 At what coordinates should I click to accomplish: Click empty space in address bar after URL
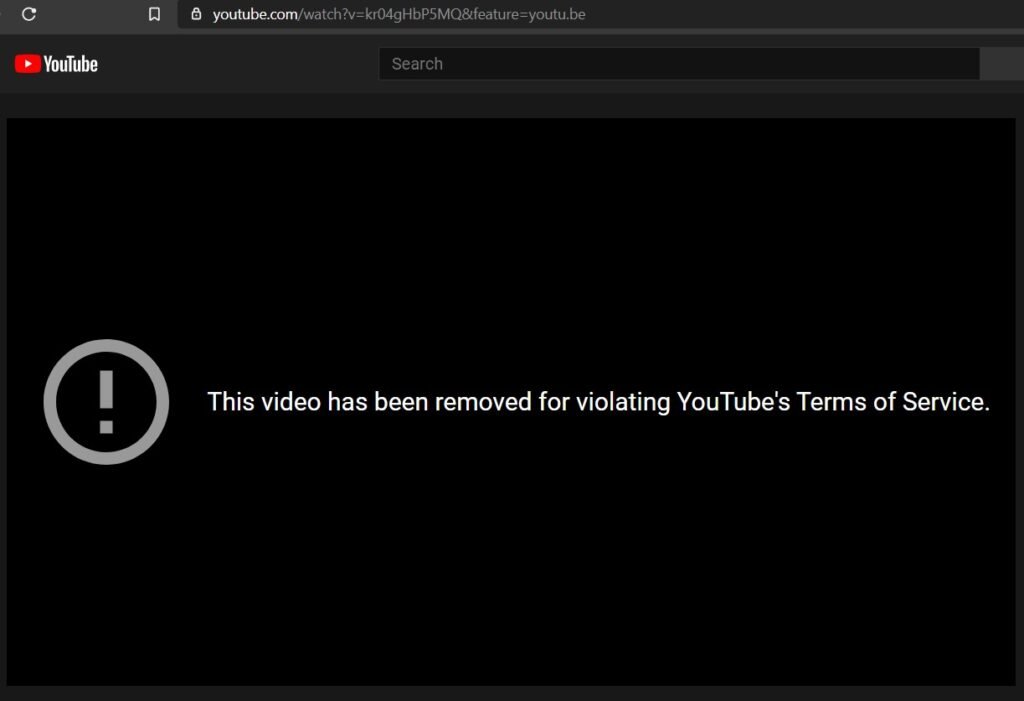[803, 14]
